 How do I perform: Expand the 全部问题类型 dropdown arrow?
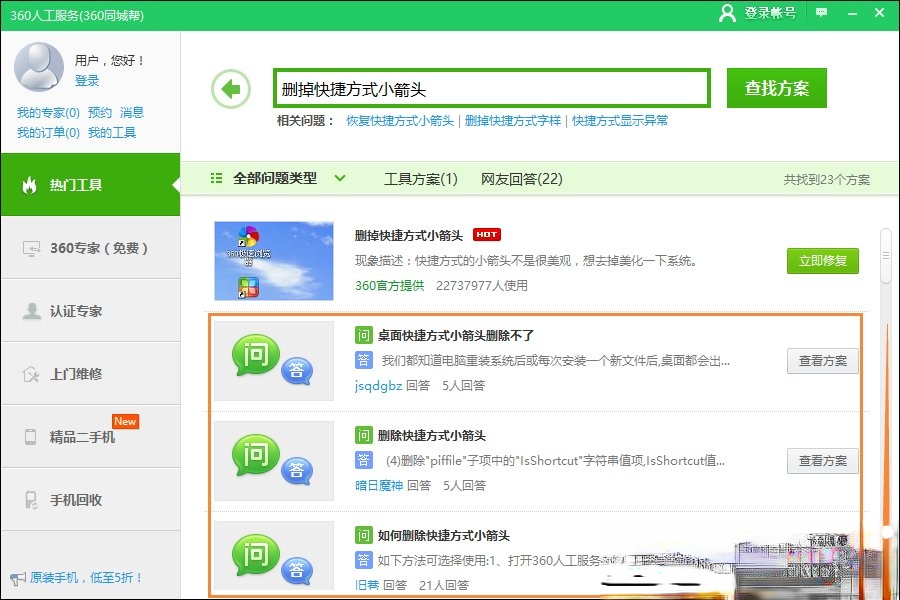coord(340,178)
